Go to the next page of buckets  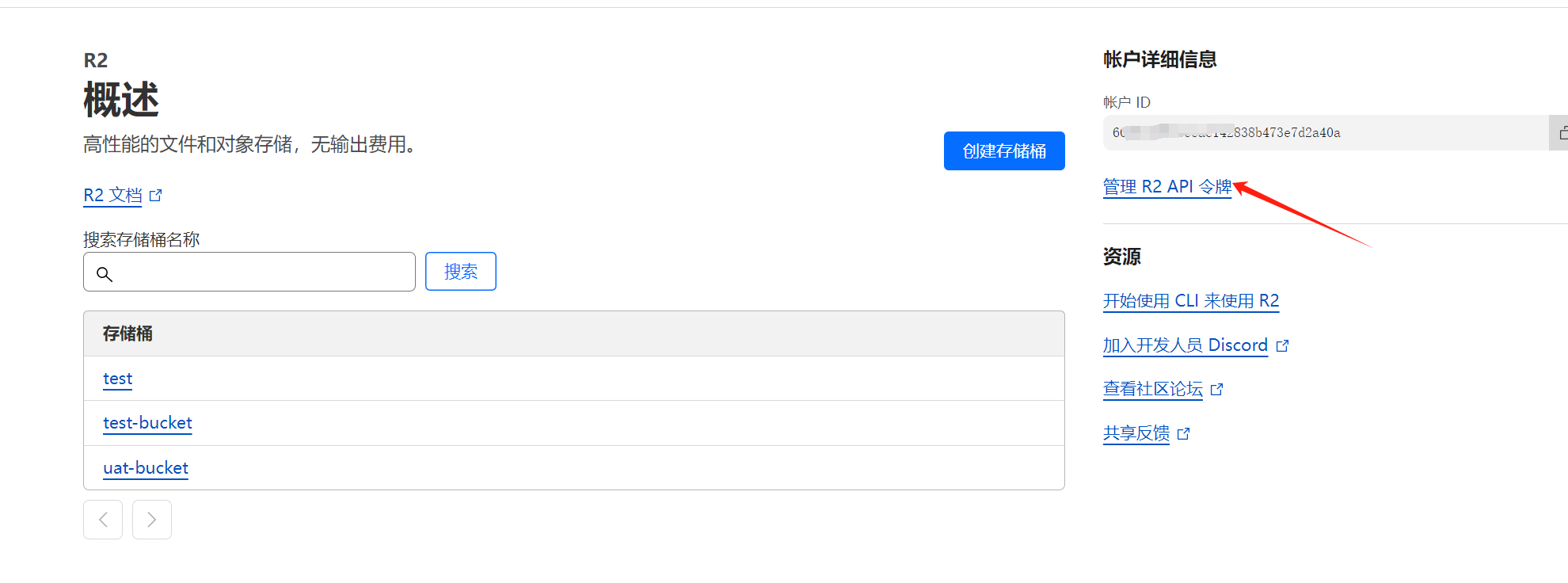[152, 520]
